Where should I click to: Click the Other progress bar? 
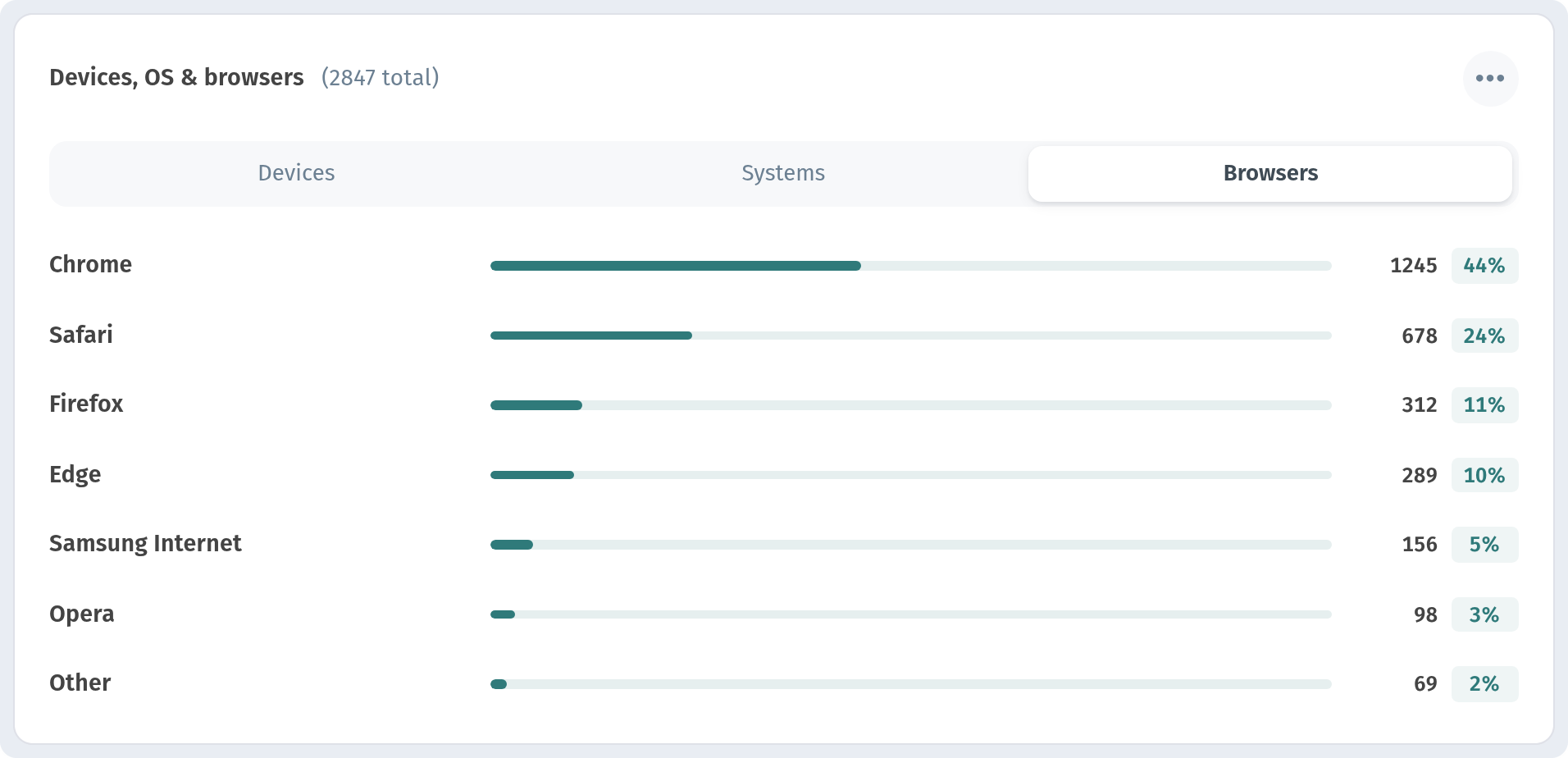click(x=911, y=684)
